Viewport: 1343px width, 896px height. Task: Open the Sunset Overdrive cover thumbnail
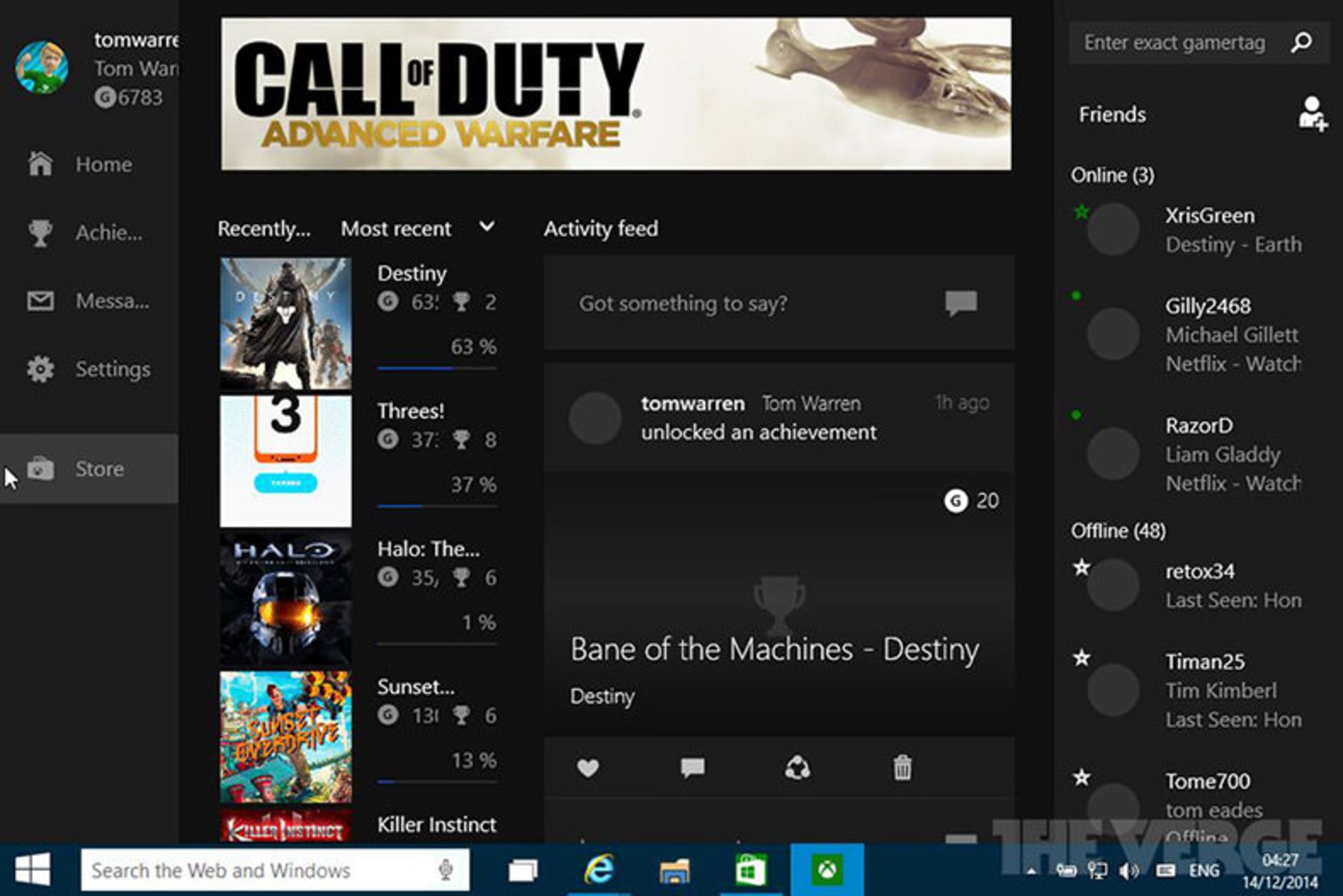tap(285, 737)
